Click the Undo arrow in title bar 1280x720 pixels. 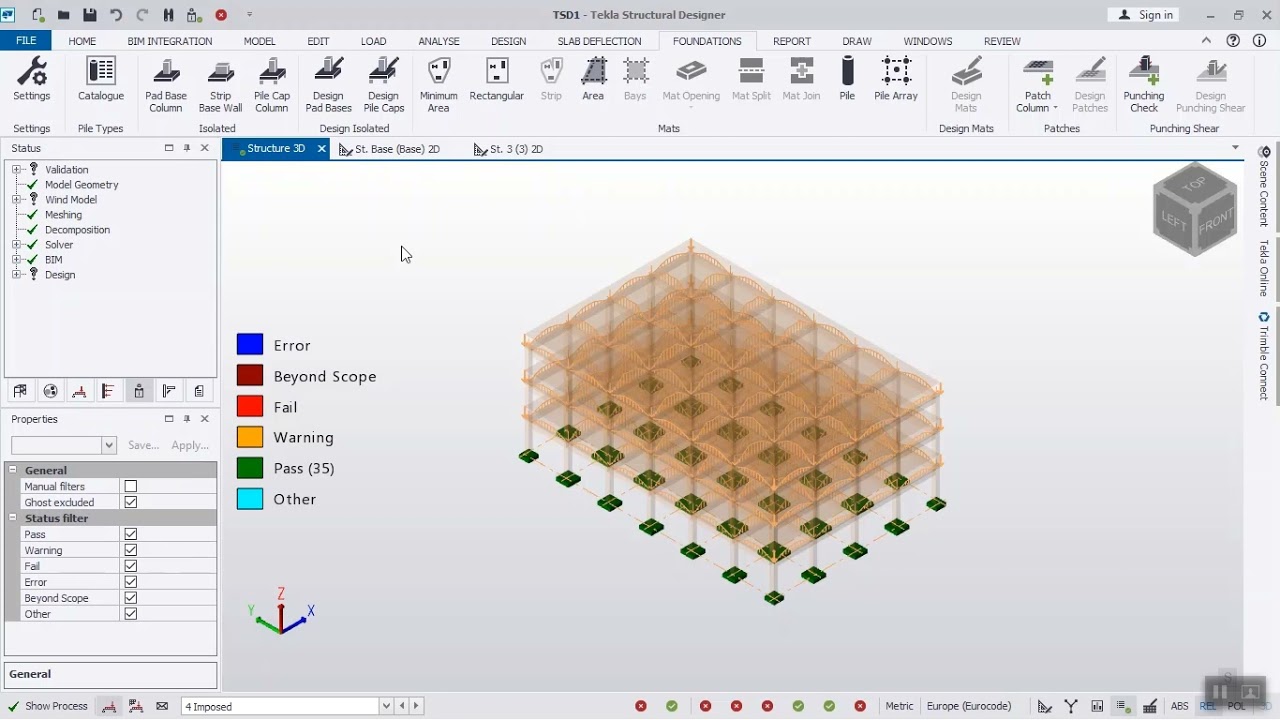116,15
